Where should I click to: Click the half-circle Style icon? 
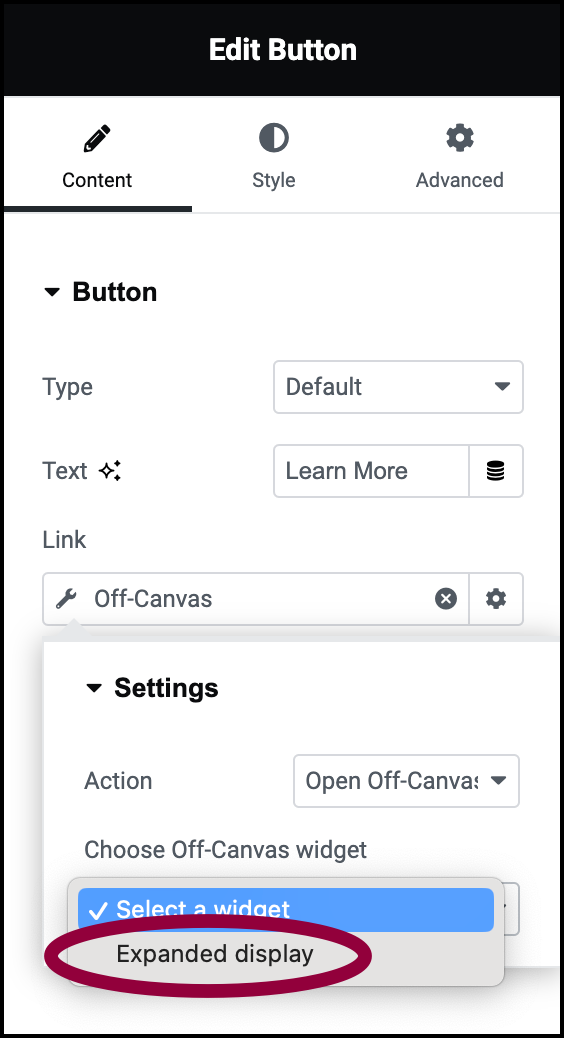coord(273,138)
